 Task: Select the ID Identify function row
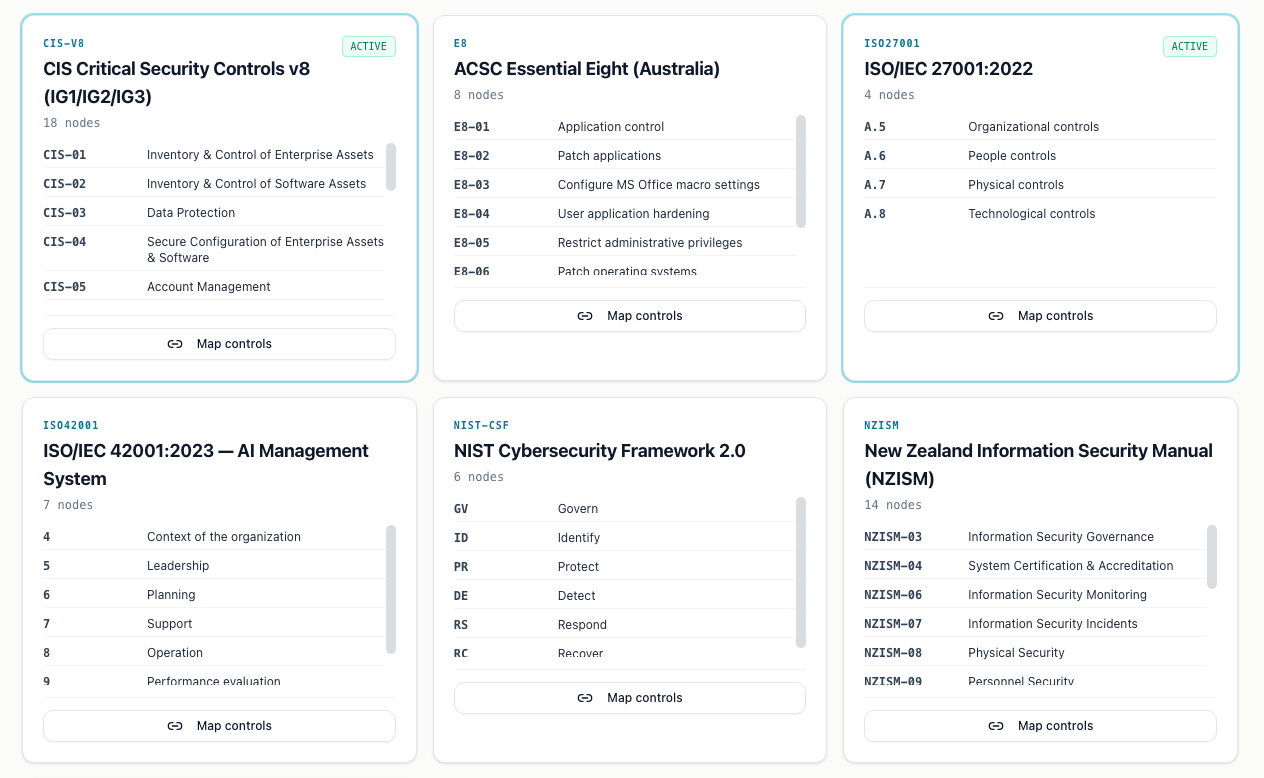[625, 538]
